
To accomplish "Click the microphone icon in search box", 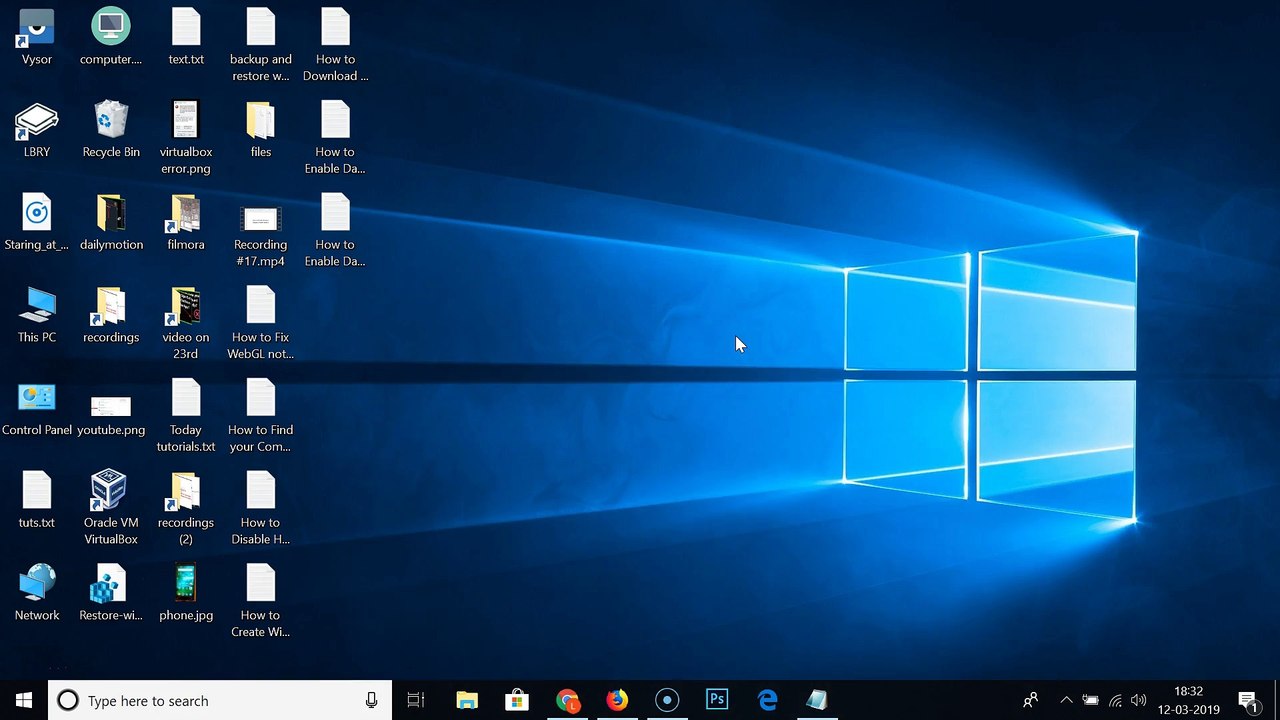I will coord(371,700).
